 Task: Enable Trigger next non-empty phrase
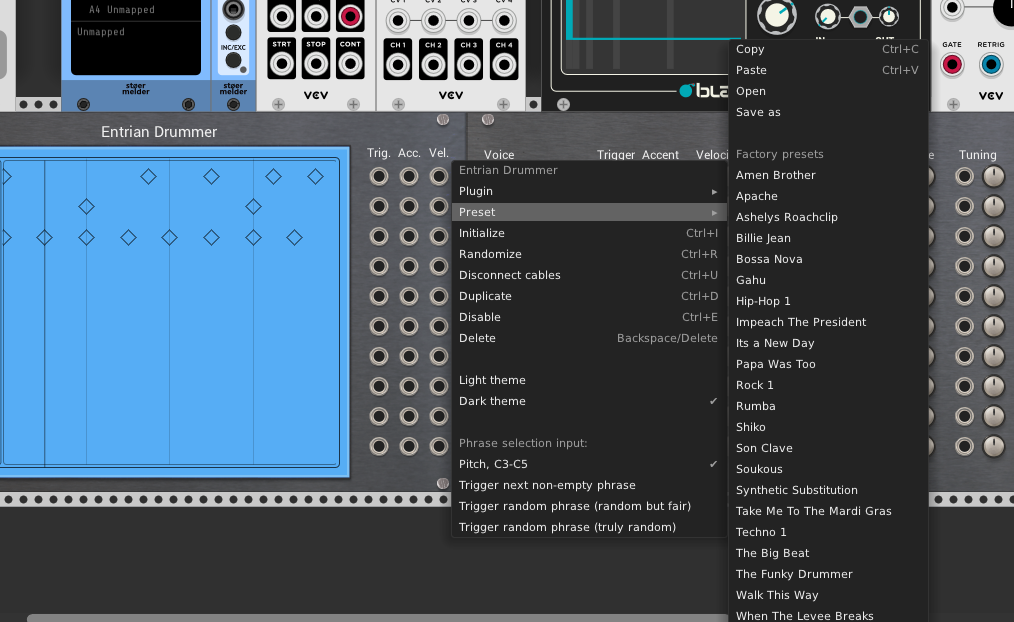[x=588, y=486]
